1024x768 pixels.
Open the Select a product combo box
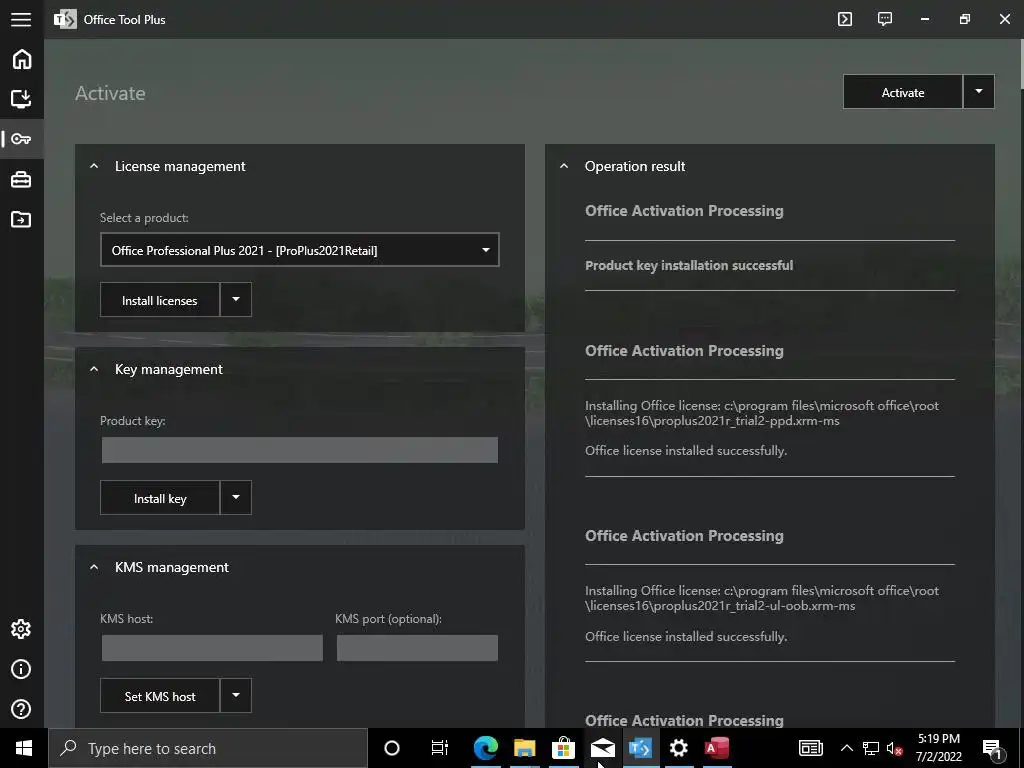[300, 250]
